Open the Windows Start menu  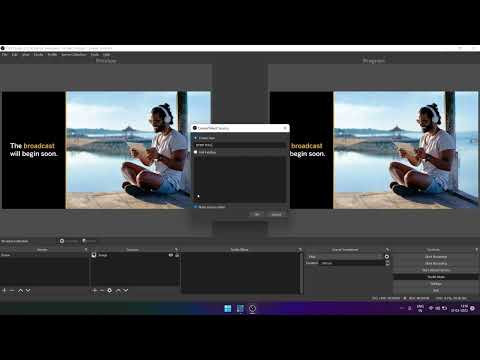click(x=228, y=308)
